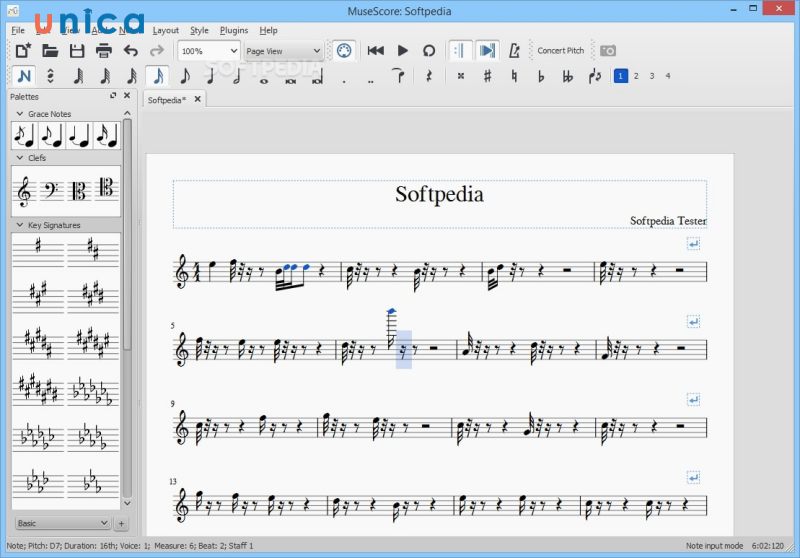The image size is (800, 558).
Task: Click the MIDI input toggle icon
Action: click(x=344, y=50)
